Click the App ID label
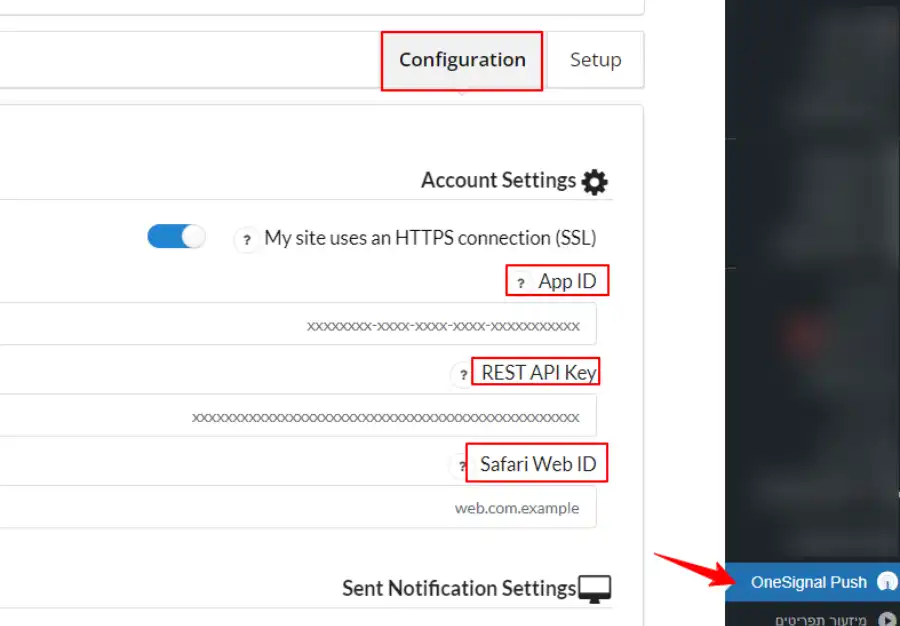 tap(567, 282)
